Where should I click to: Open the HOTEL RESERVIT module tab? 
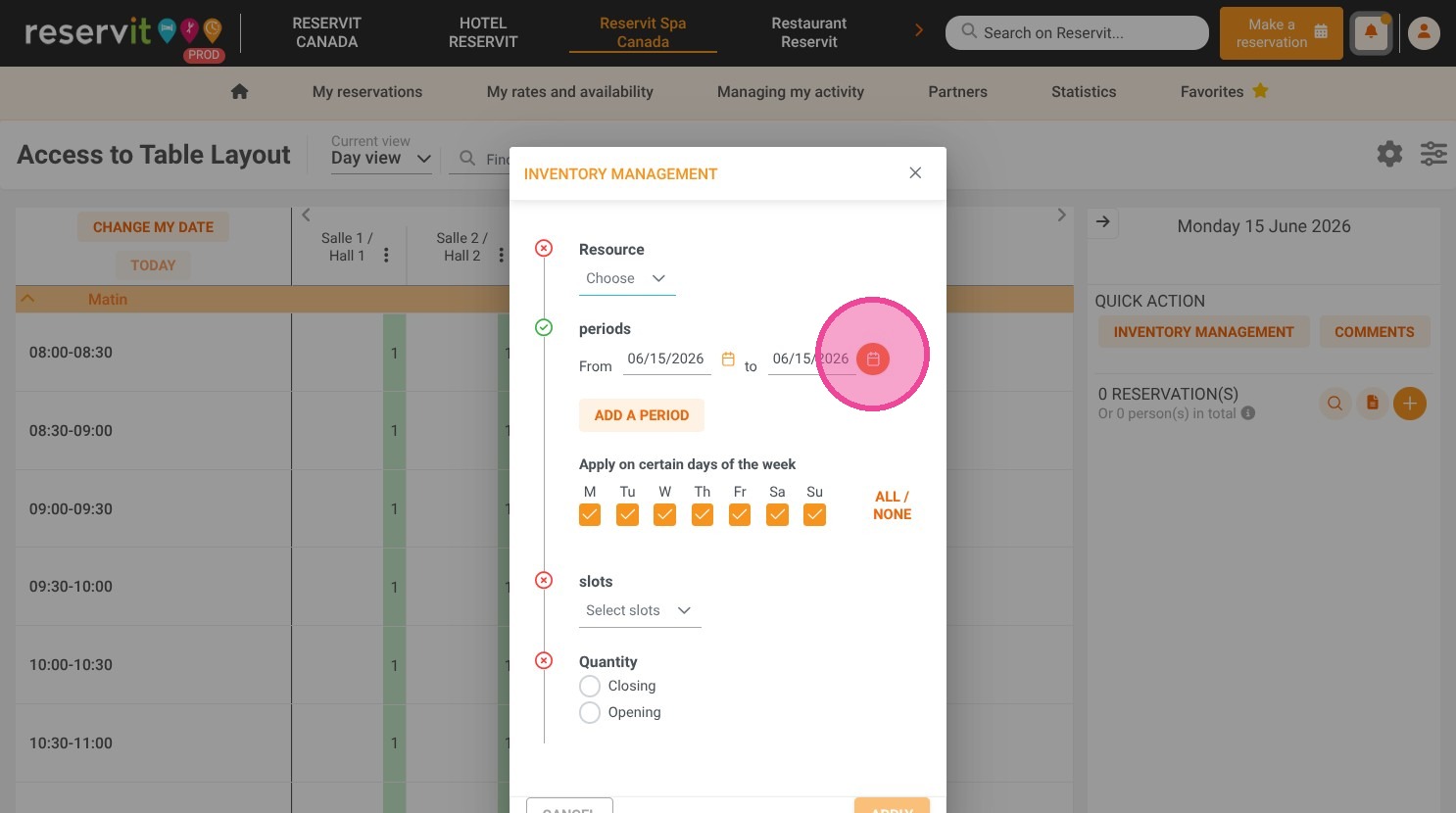pyautogui.click(x=483, y=32)
